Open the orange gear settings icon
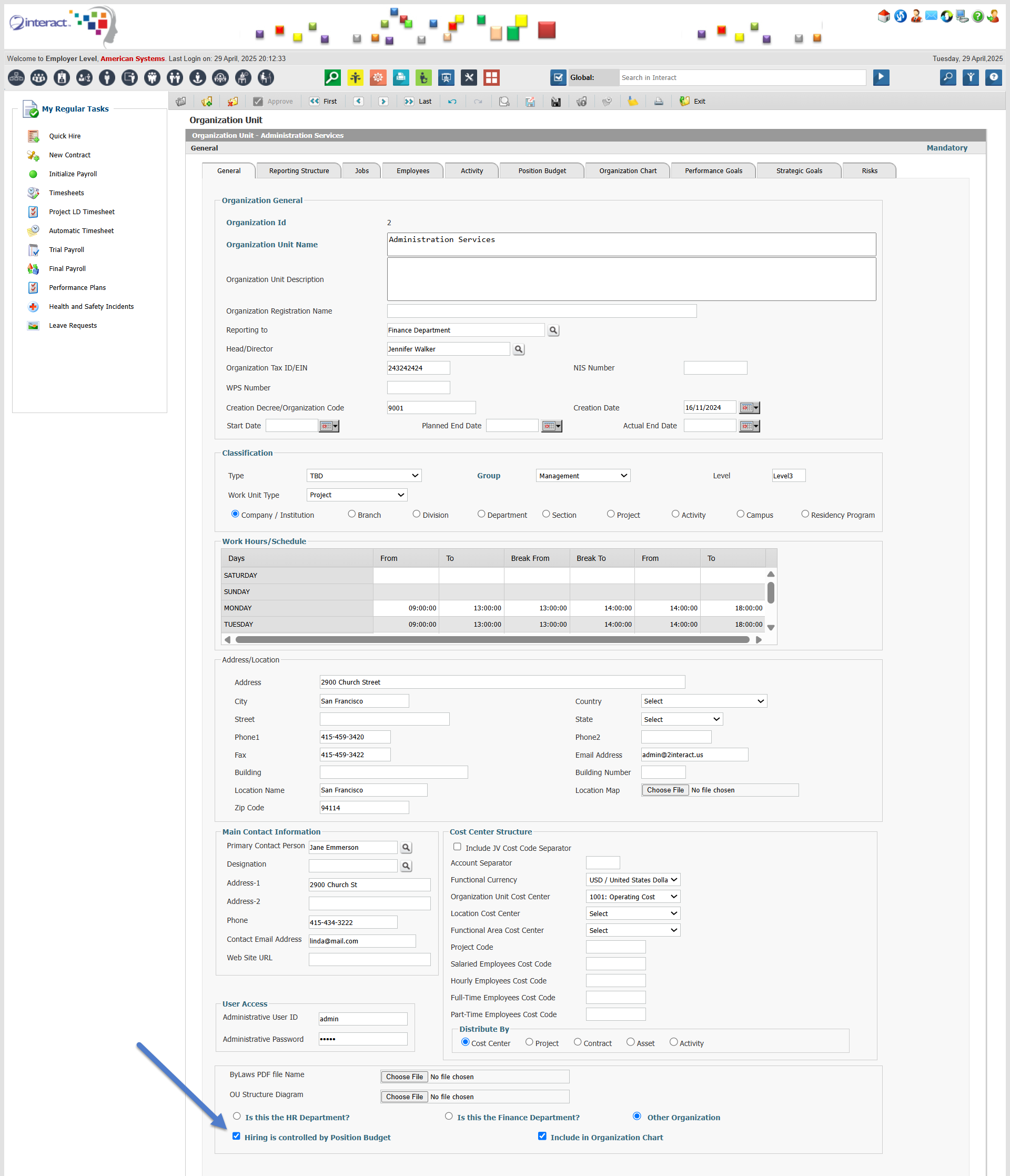The width and height of the screenshot is (1010, 1176). coord(378,77)
